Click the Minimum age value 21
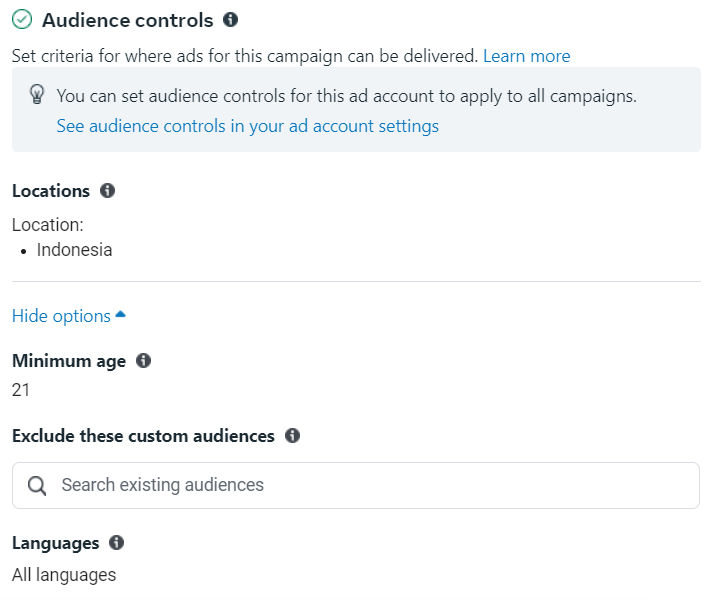The image size is (709, 600). (21, 390)
